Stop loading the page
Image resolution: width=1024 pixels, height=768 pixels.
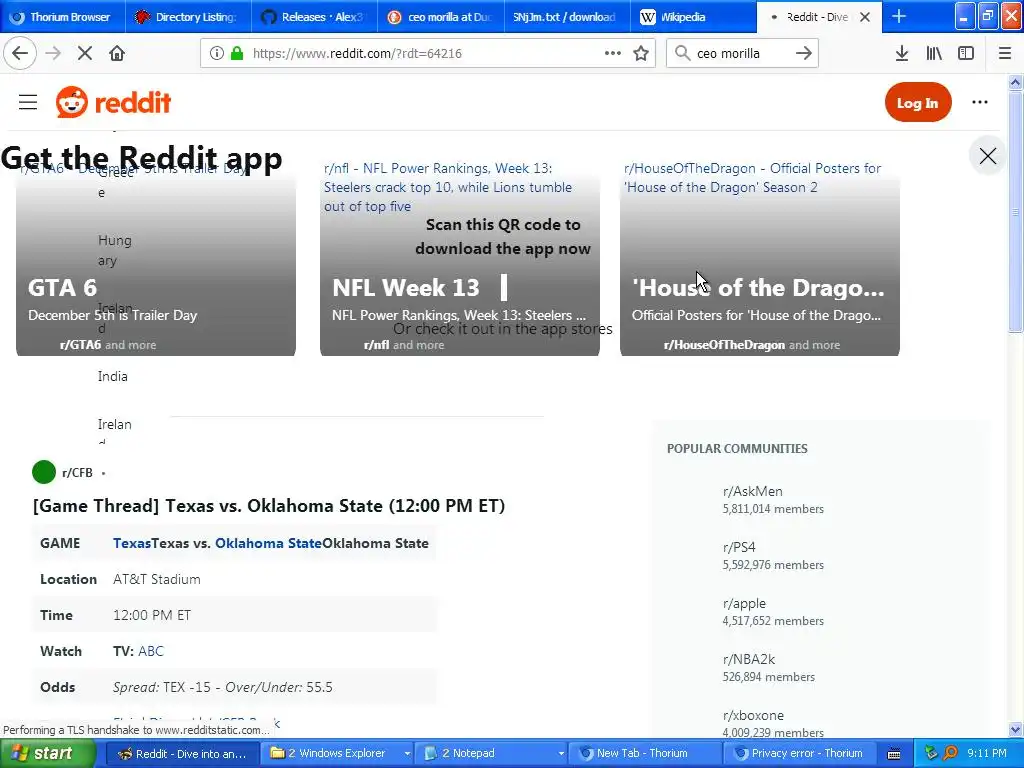pyautogui.click(x=85, y=54)
